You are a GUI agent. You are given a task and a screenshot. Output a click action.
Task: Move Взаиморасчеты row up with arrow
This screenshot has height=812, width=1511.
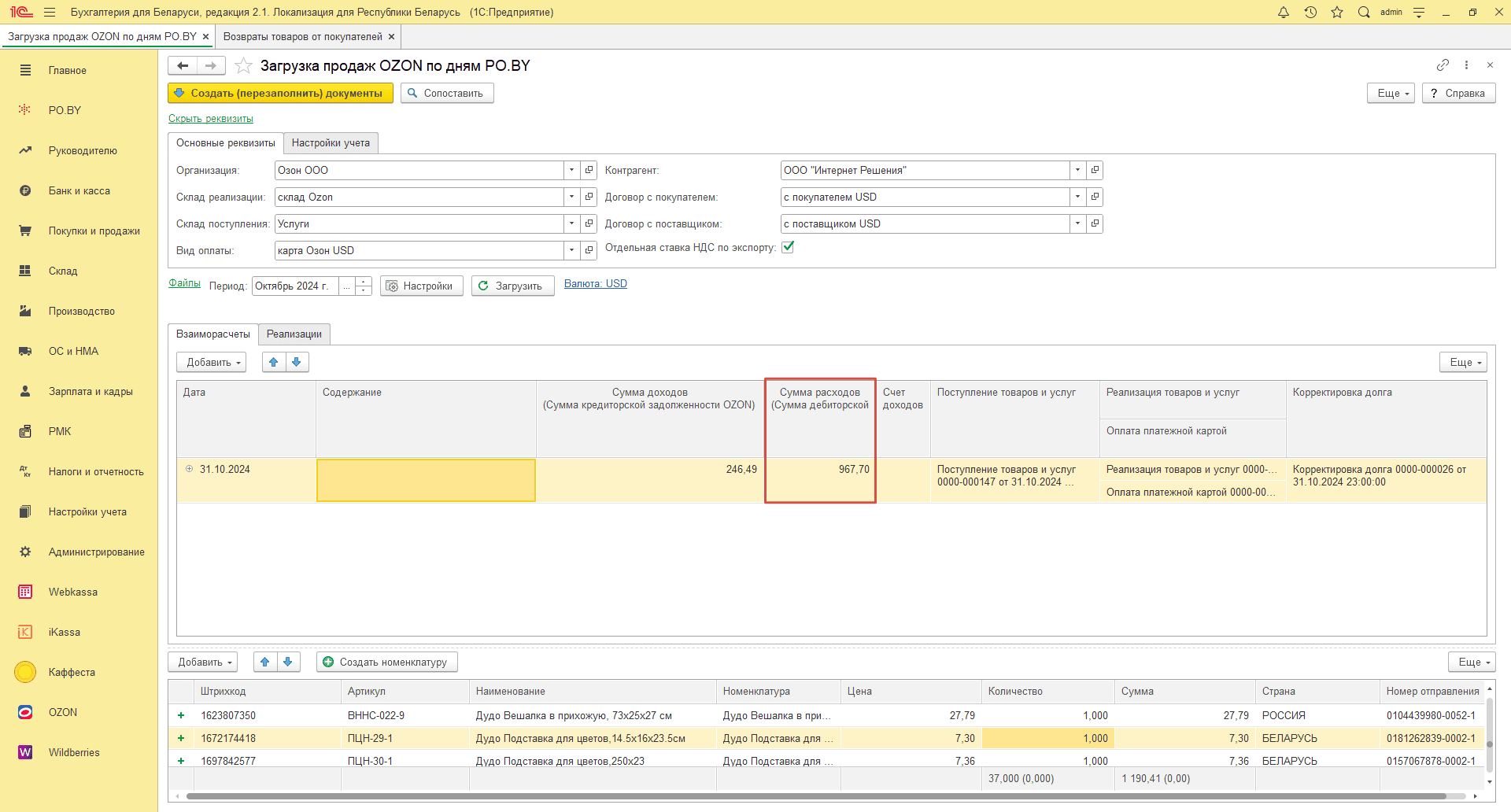pyautogui.click(x=274, y=362)
